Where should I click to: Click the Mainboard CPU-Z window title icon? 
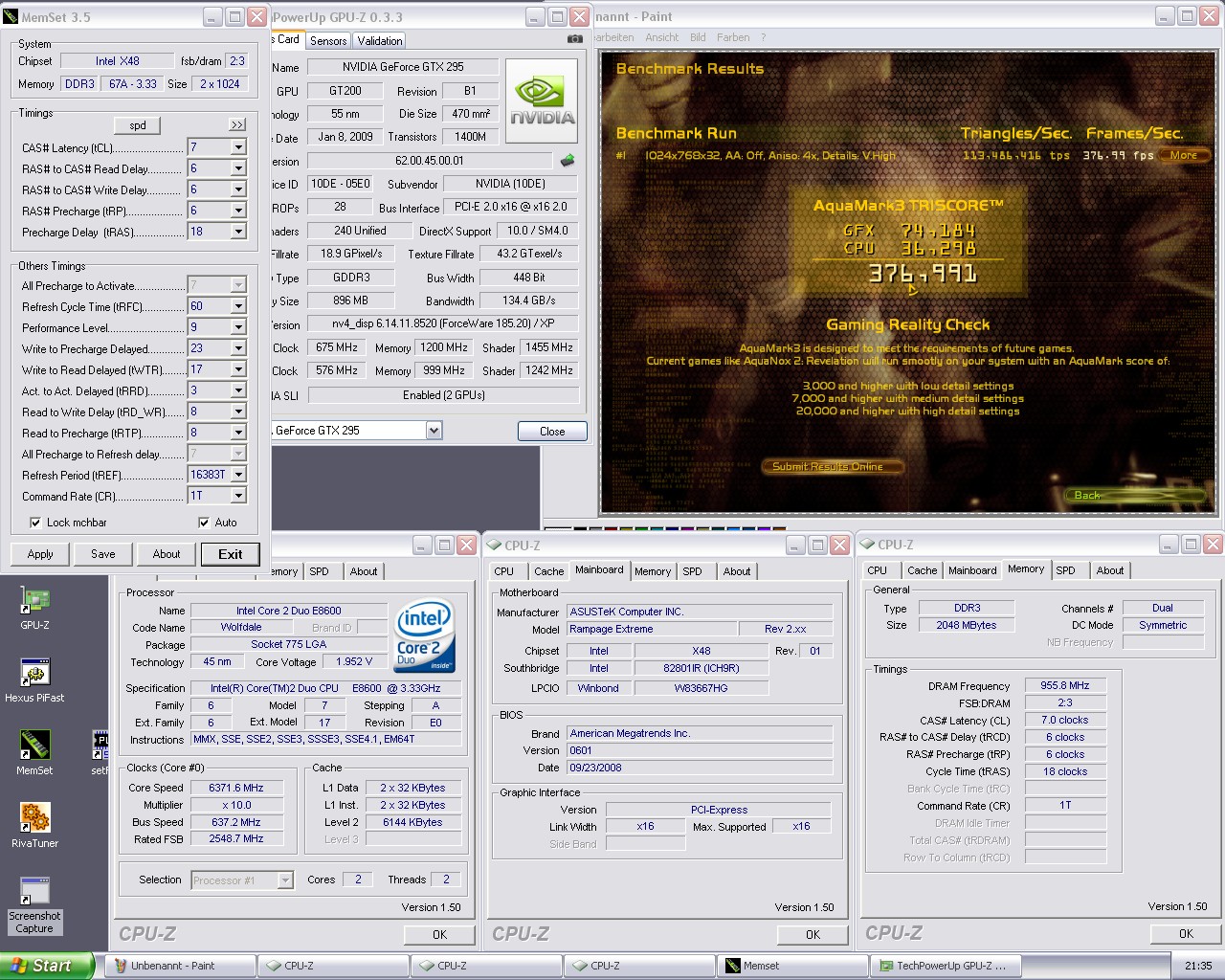click(x=494, y=546)
